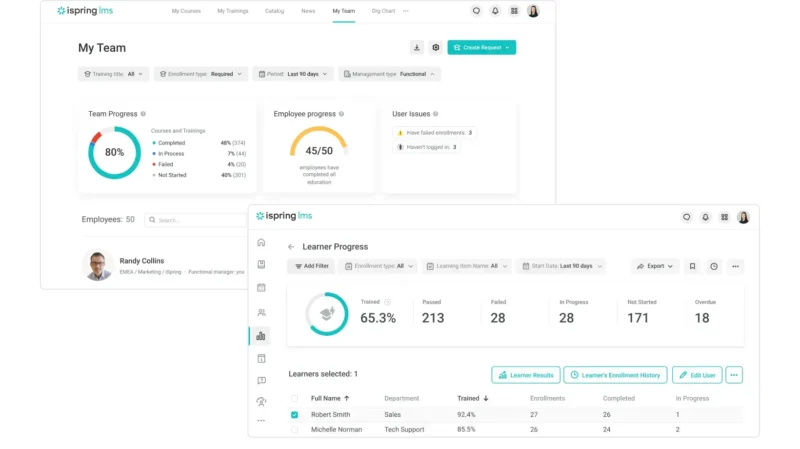This screenshot has width=800, height=449.
Task: Click the employee Search field
Action: (x=196, y=220)
